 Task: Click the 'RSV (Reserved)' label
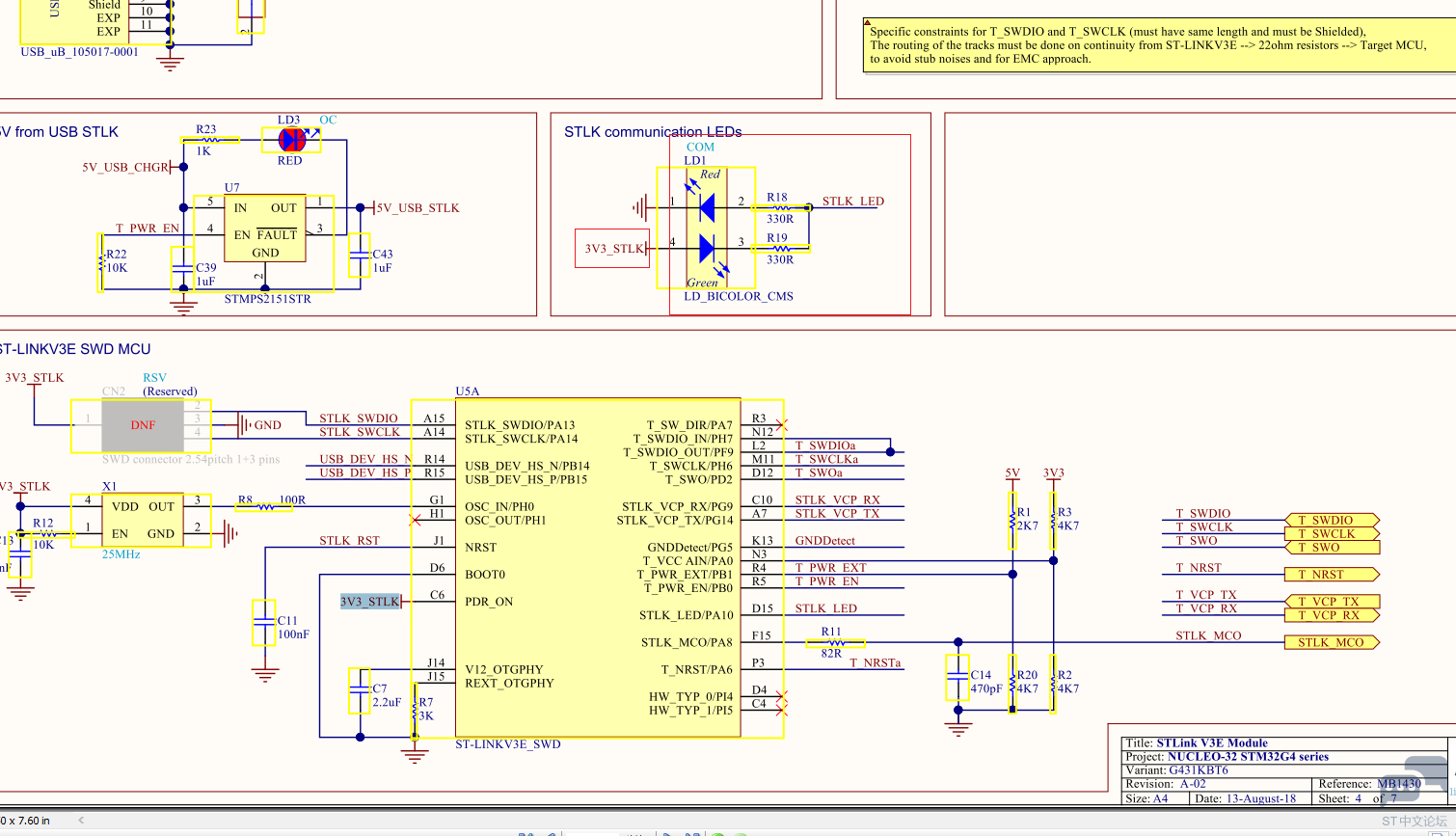170,385
